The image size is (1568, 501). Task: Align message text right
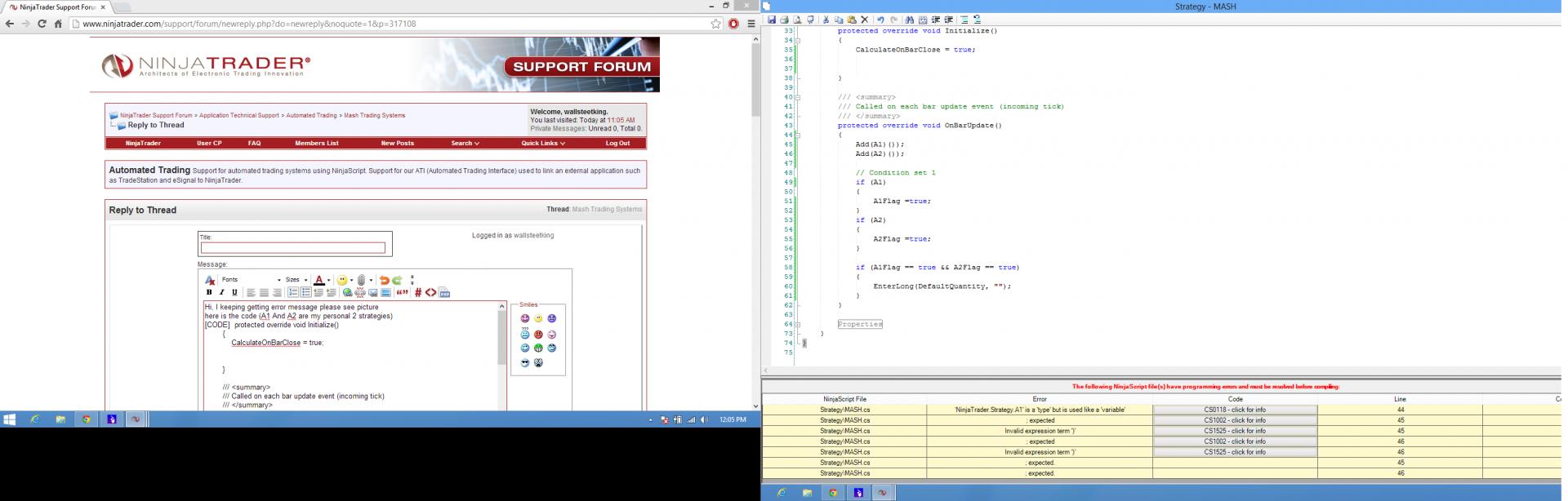point(277,293)
